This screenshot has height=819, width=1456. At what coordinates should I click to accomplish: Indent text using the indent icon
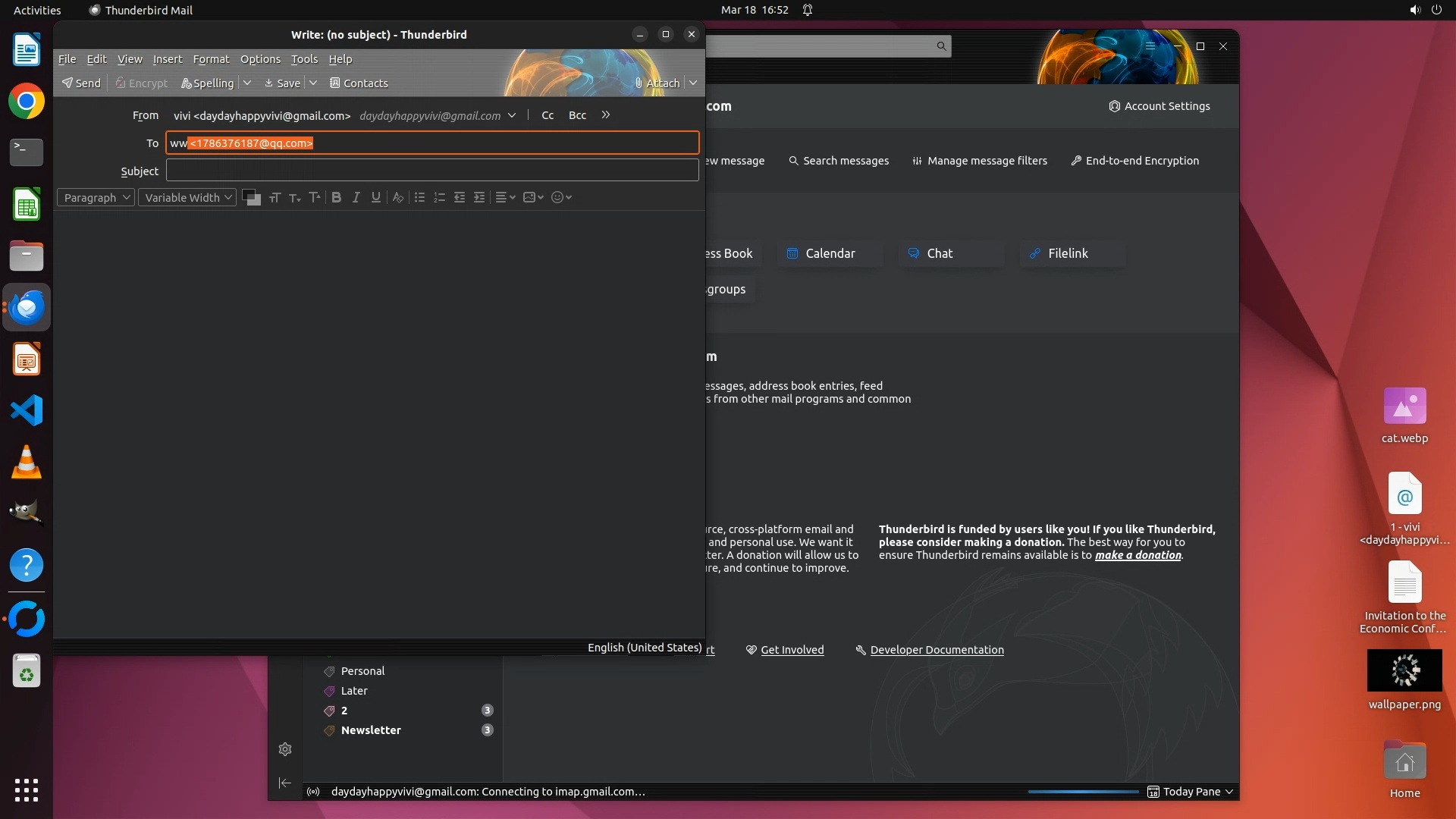(x=479, y=197)
